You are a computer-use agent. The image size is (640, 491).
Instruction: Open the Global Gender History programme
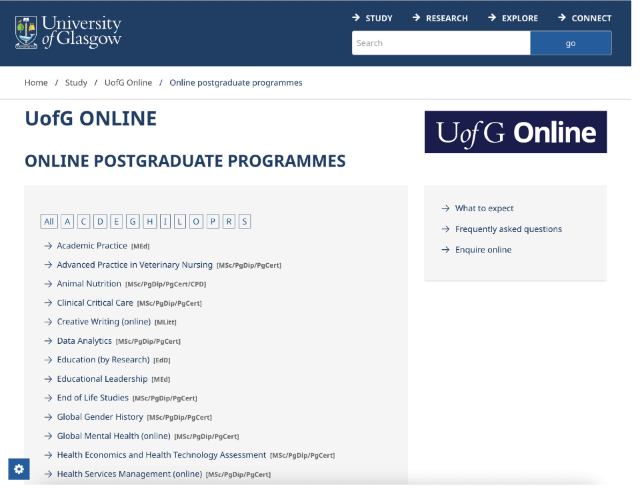click(x=100, y=417)
